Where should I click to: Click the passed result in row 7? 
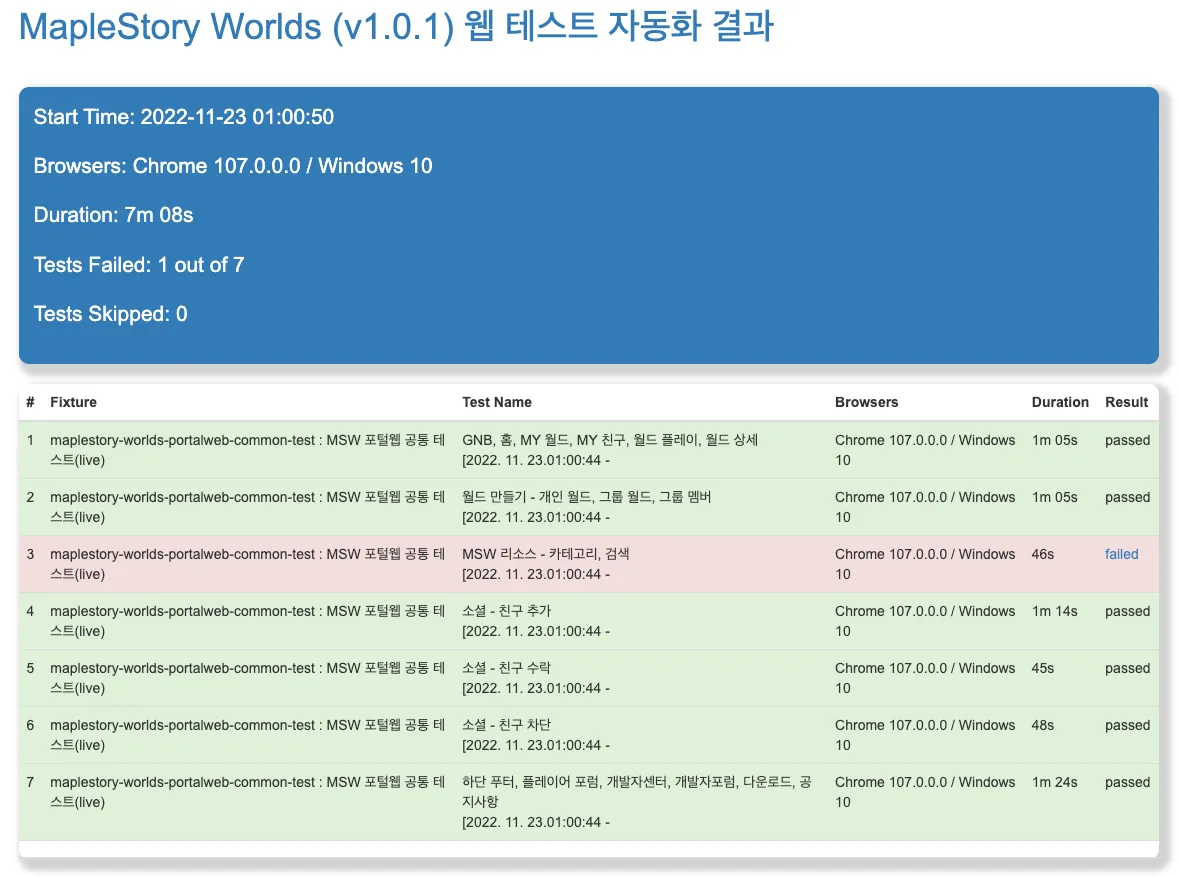[x=1128, y=782]
